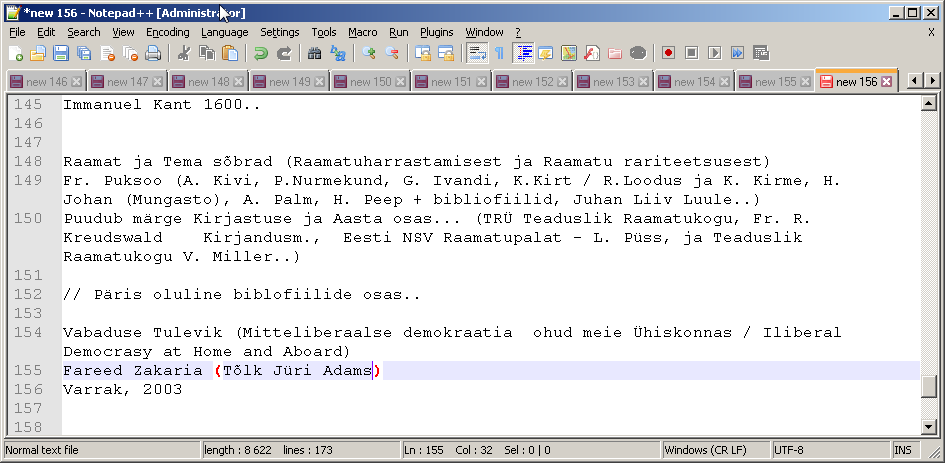This screenshot has height=463, width=945.
Task: Open the Function List icon
Action: point(591,53)
